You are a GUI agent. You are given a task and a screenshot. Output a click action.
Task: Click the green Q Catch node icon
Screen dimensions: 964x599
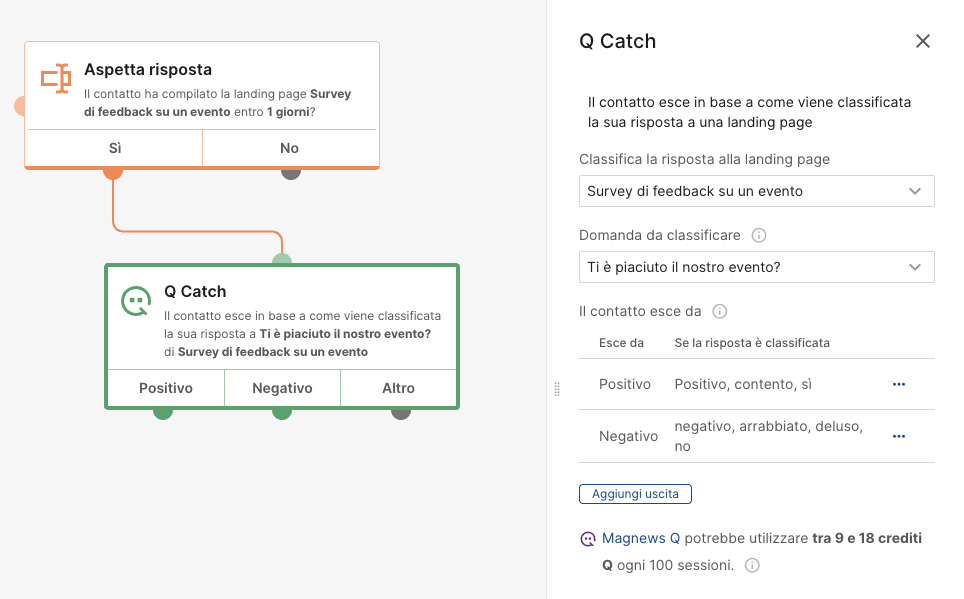136,301
